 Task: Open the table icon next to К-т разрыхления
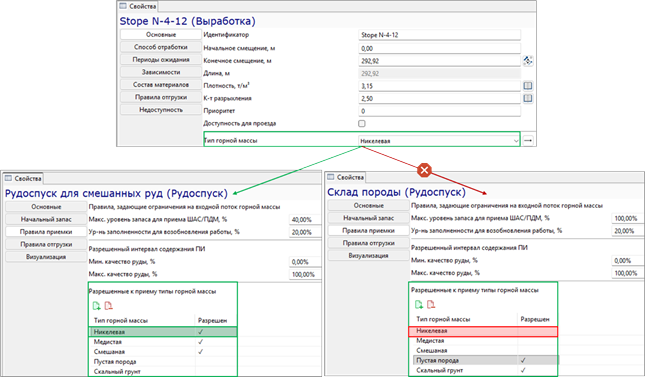[x=528, y=98]
